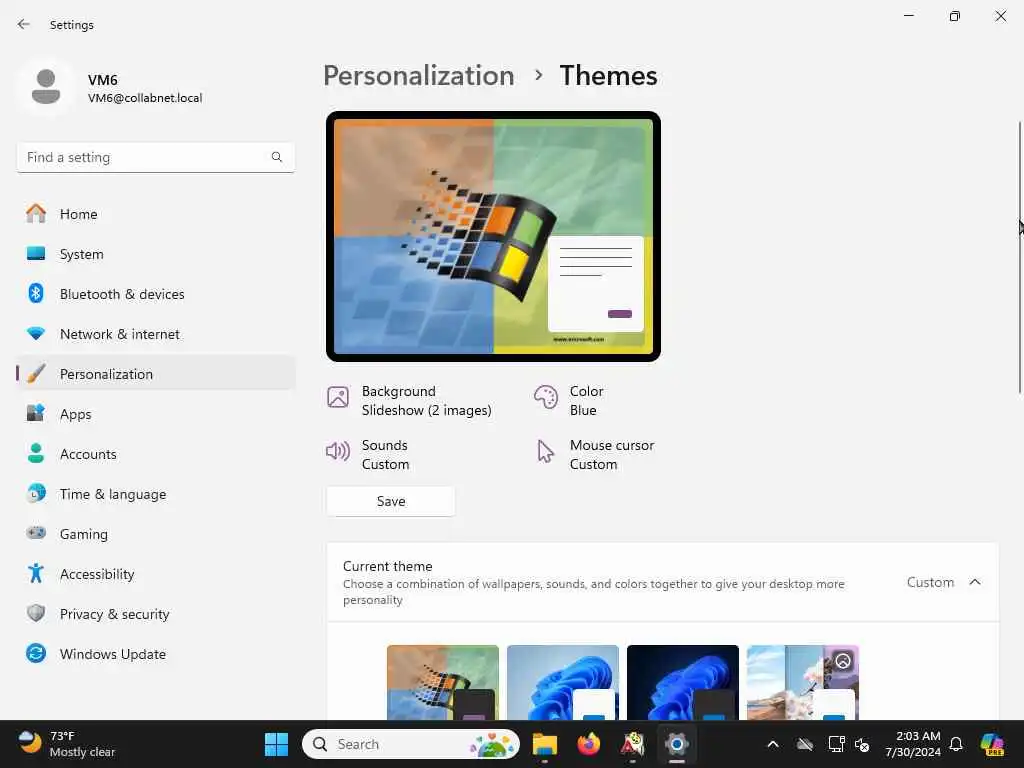Click the Sounds speaker icon

[x=338, y=451]
